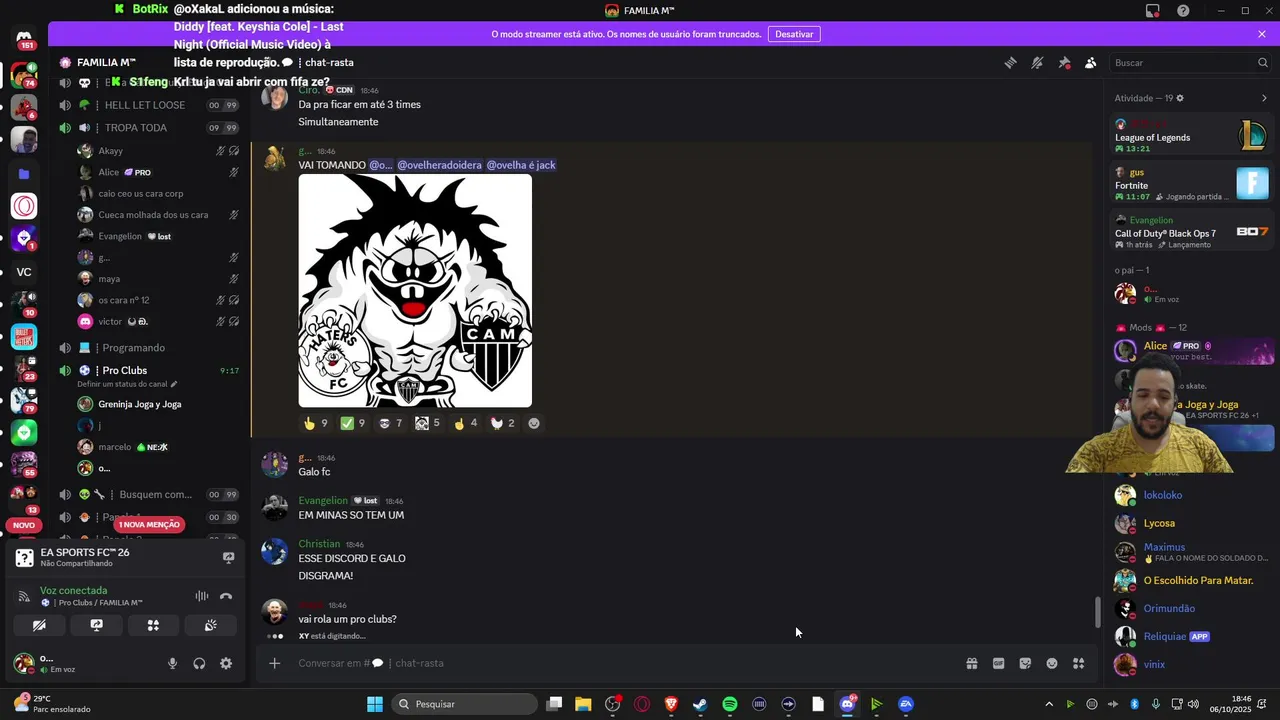Click the taskbar Pesquisar search box
The height and width of the screenshot is (720, 1280).
(x=463, y=704)
